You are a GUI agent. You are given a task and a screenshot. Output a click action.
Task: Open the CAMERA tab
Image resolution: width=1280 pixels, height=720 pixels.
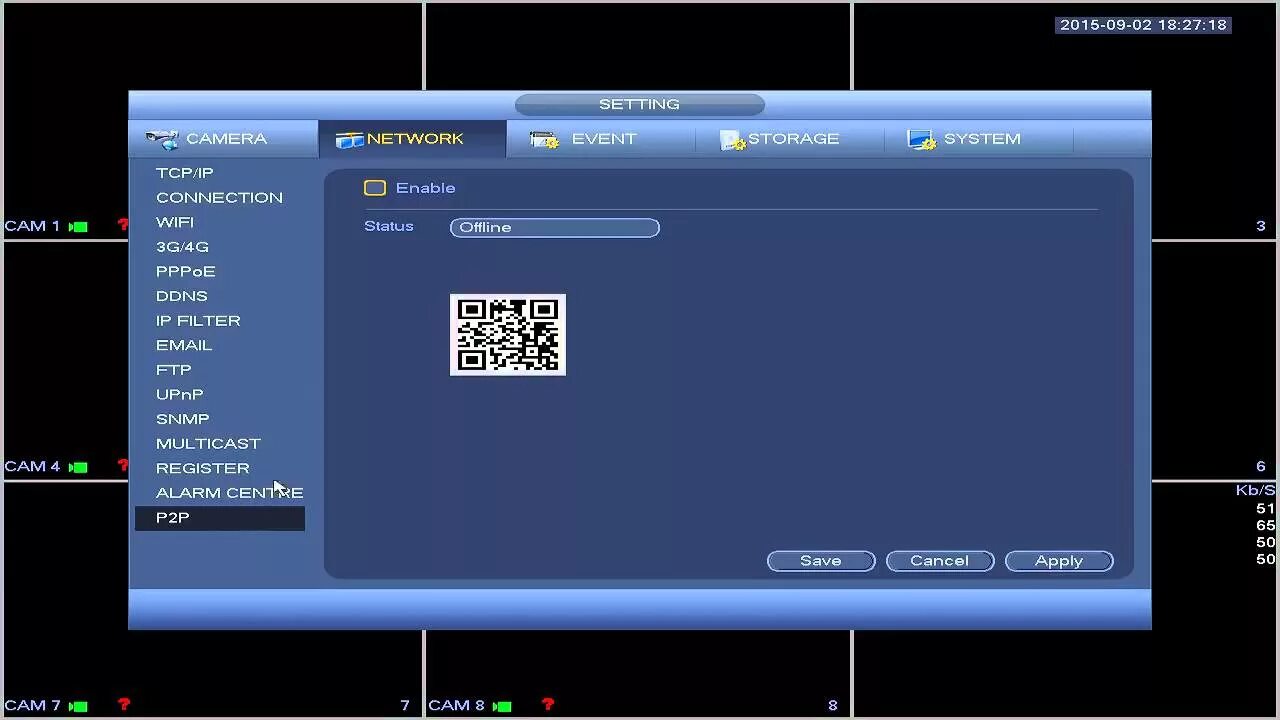pos(224,139)
